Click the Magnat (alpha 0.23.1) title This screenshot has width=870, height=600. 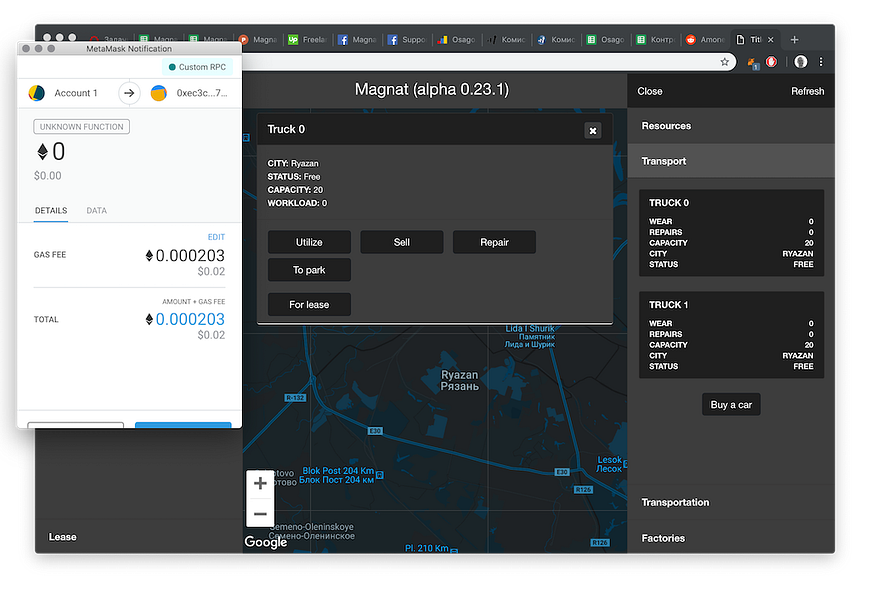432,89
